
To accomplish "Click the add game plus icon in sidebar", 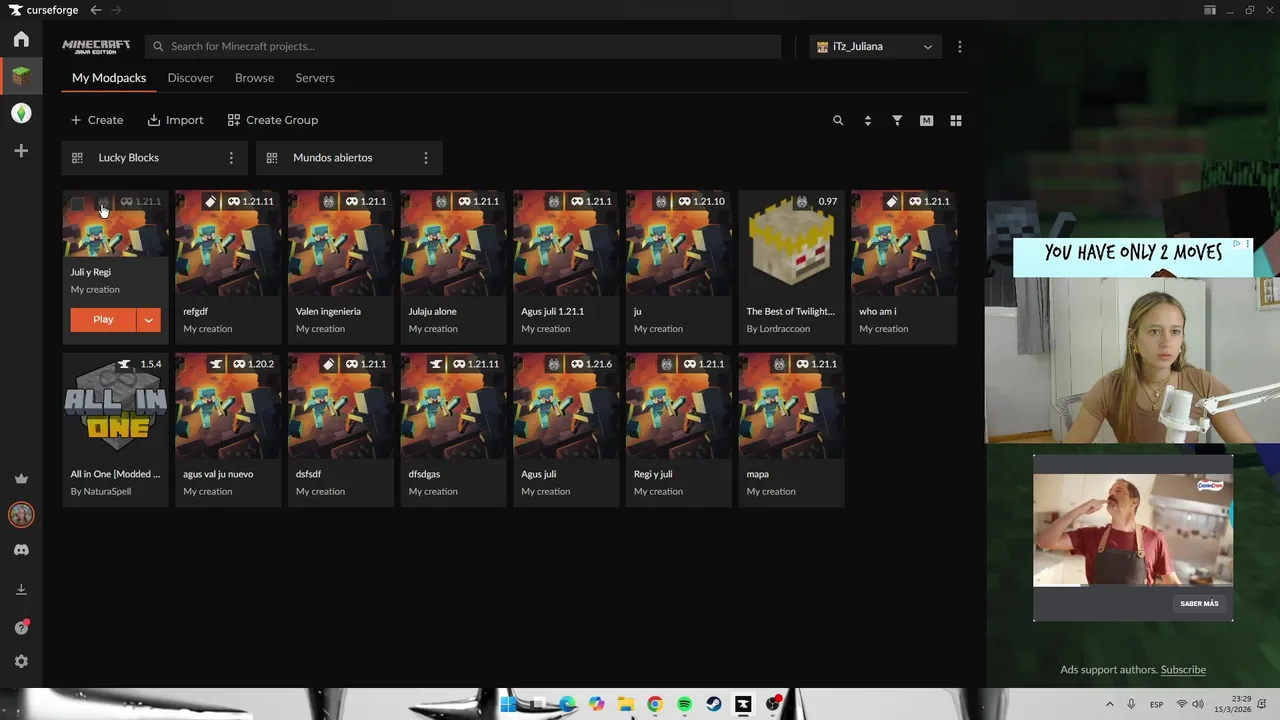I will click(21, 151).
